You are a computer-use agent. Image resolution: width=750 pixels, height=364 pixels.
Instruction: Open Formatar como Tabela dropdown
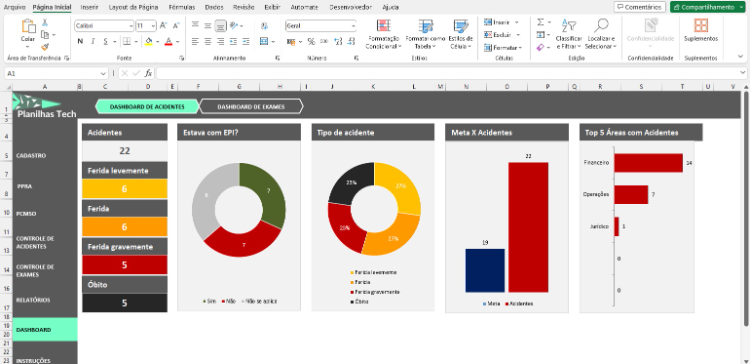tap(425, 34)
